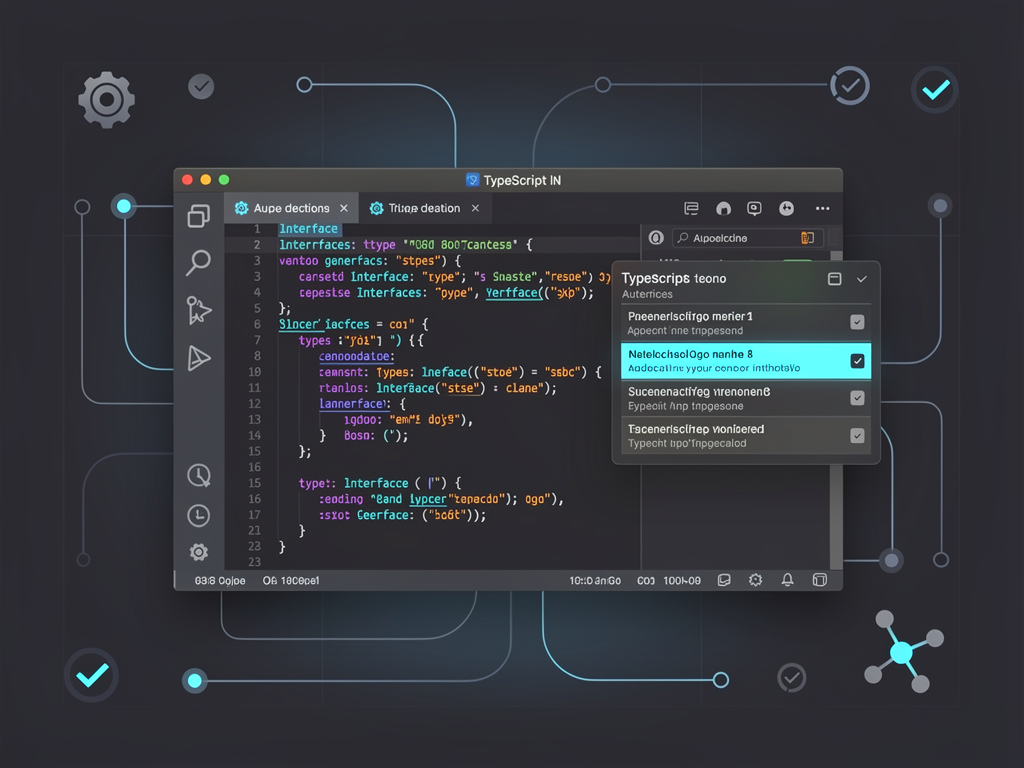The width and height of the screenshot is (1024, 768).
Task: Click the O6 180Cpe1 status bar entry
Action: pyautogui.click(x=291, y=581)
